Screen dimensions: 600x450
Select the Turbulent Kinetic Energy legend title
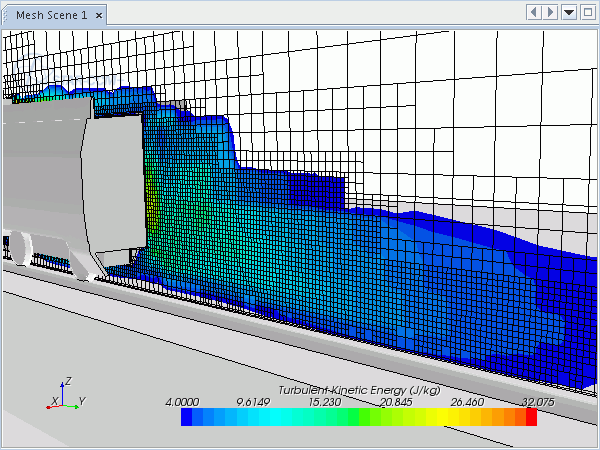point(358,390)
